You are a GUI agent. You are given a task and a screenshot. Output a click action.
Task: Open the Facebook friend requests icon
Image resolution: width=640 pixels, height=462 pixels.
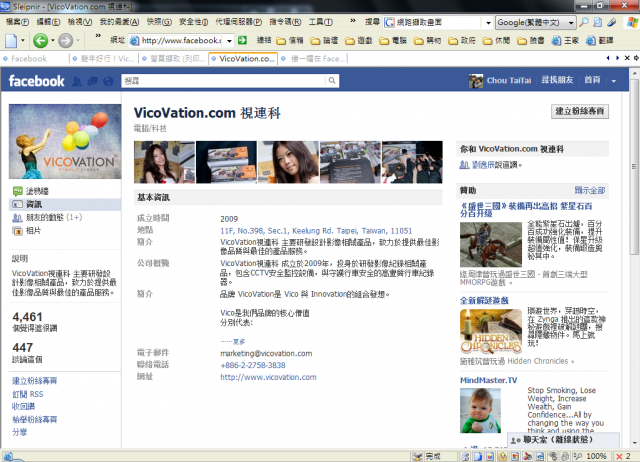click(x=77, y=81)
